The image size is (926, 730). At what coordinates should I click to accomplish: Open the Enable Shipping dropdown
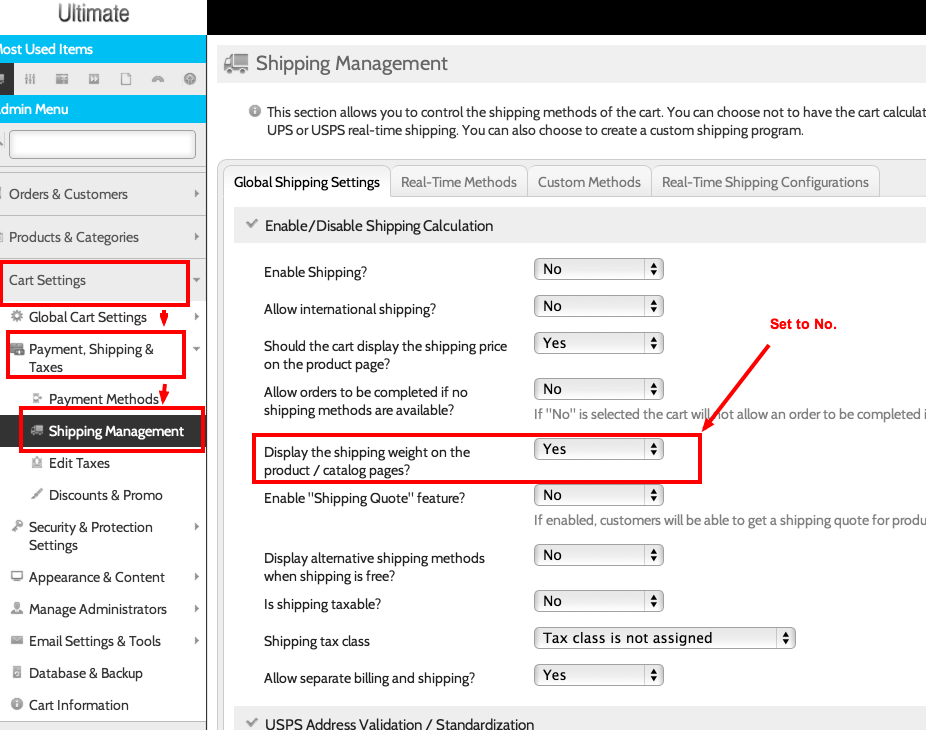[x=598, y=269]
